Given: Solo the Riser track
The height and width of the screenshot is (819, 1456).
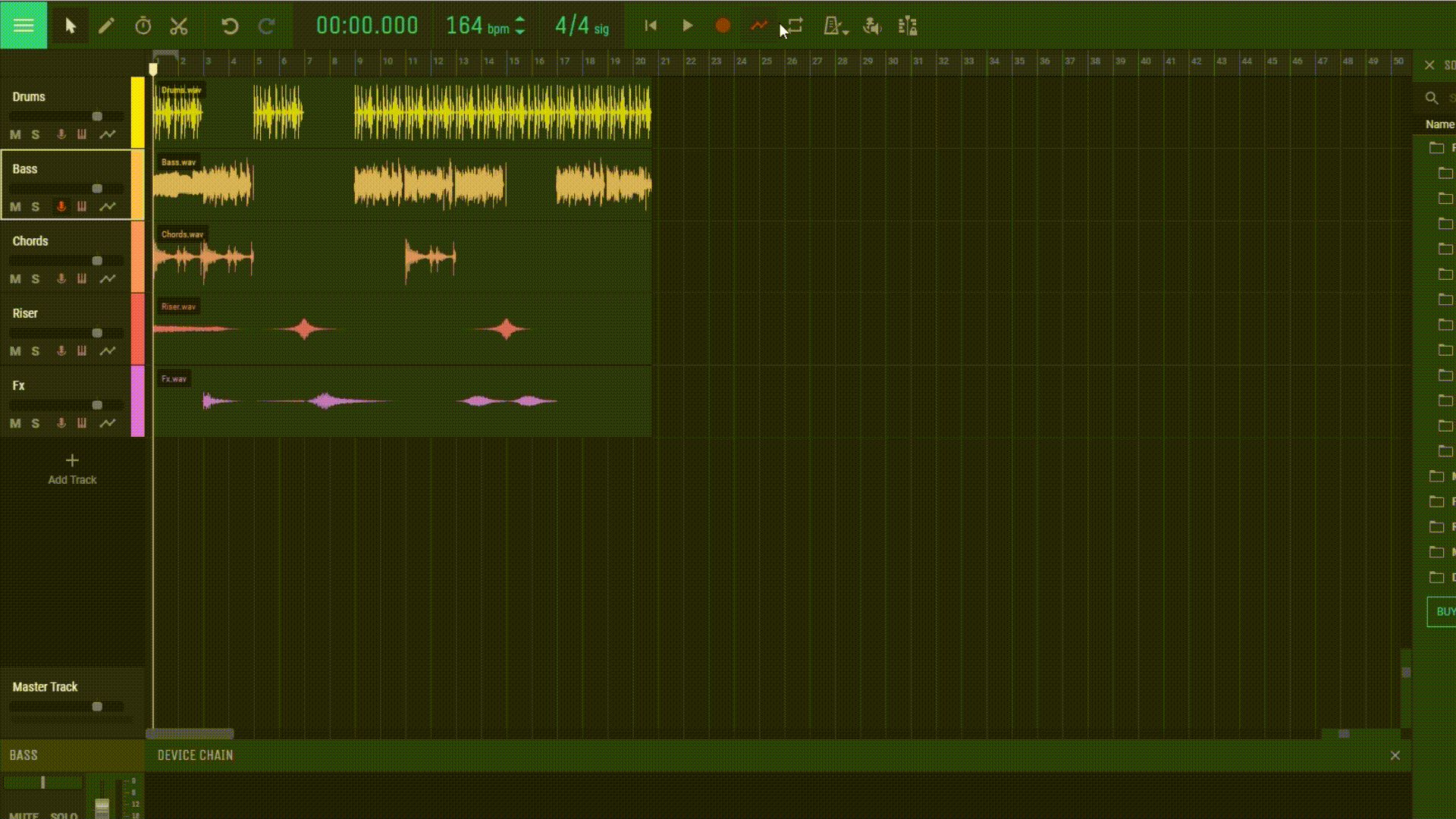Looking at the screenshot, I should coord(36,350).
